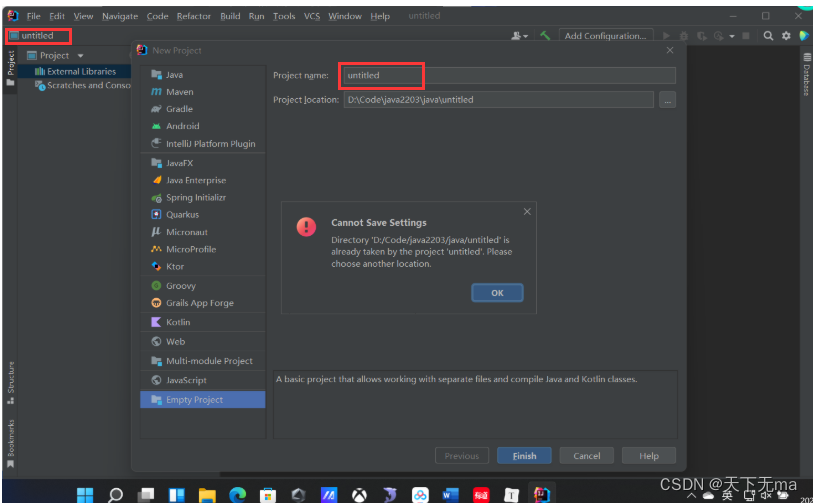Open the user account dropdown icon
This screenshot has width=813, height=503.
tap(519, 36)
